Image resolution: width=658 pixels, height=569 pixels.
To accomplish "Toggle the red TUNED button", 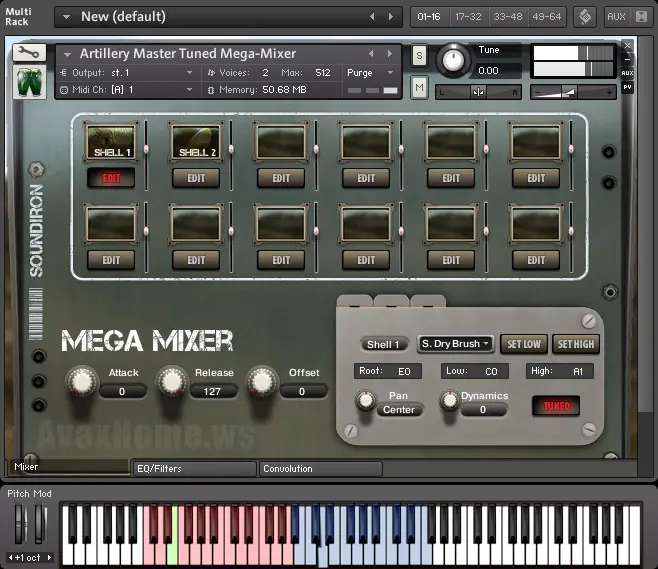I will coord(556,406).
